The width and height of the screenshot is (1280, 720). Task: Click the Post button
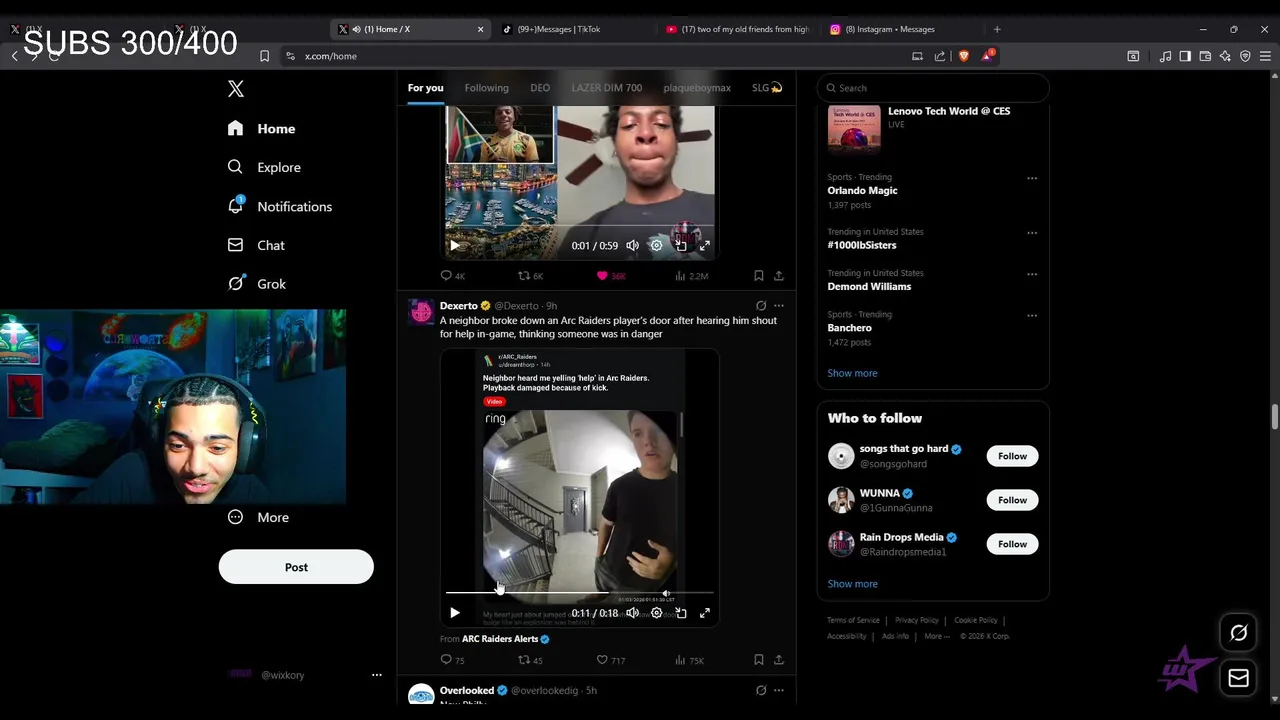[296, 567]
